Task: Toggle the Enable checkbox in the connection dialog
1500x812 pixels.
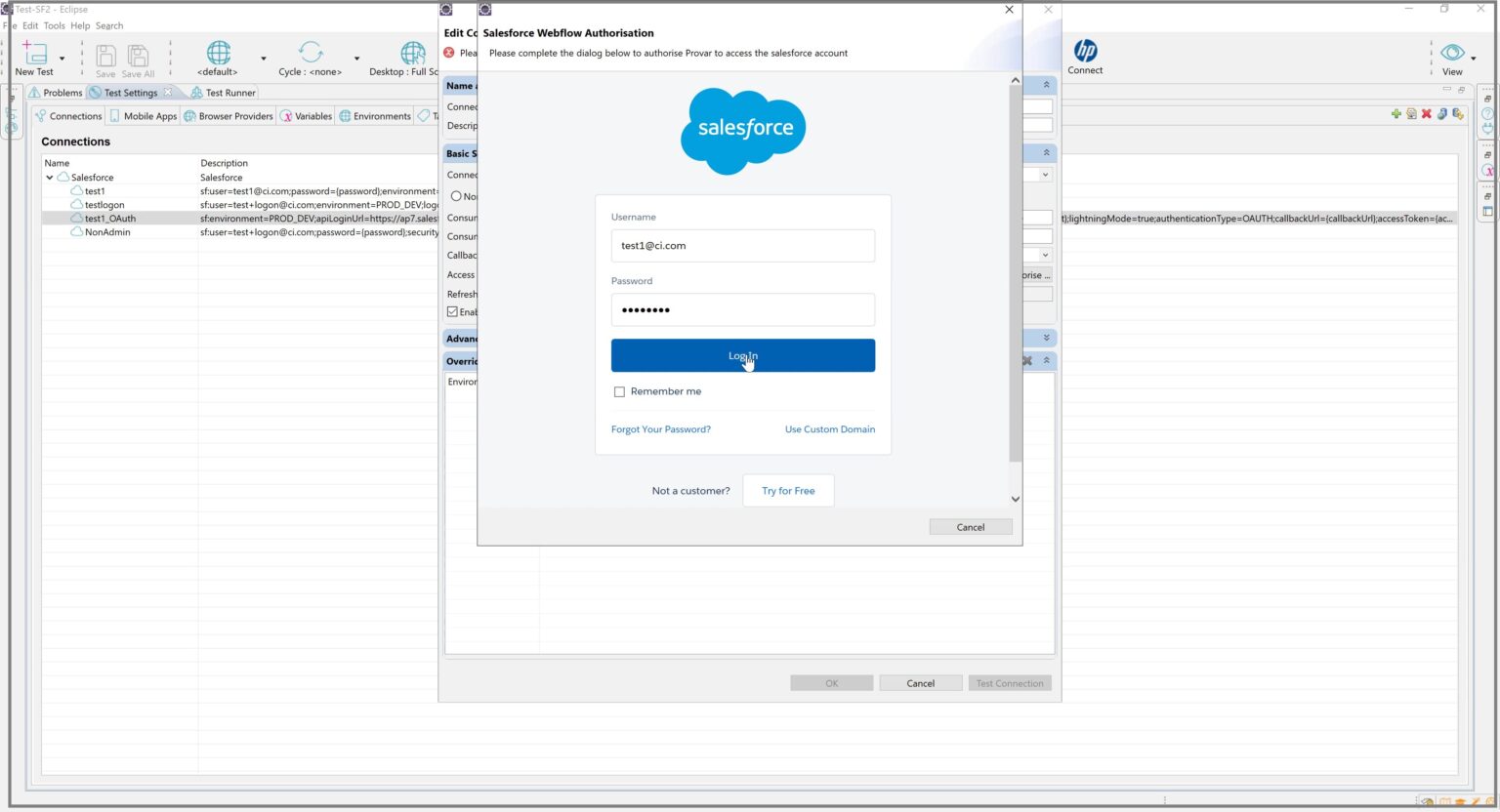Action: click(452, 311)
